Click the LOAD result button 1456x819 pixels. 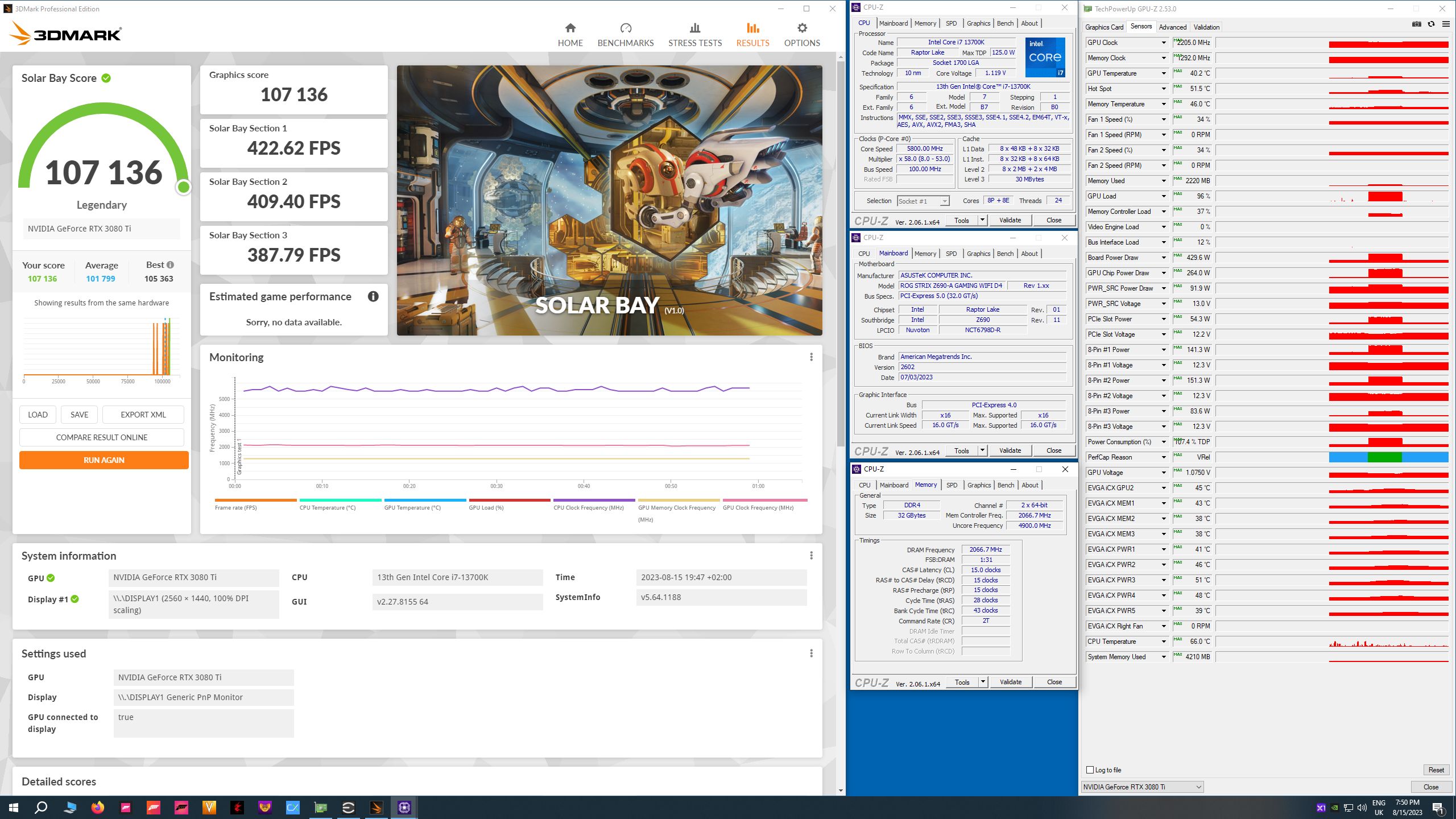pos(38,415)
